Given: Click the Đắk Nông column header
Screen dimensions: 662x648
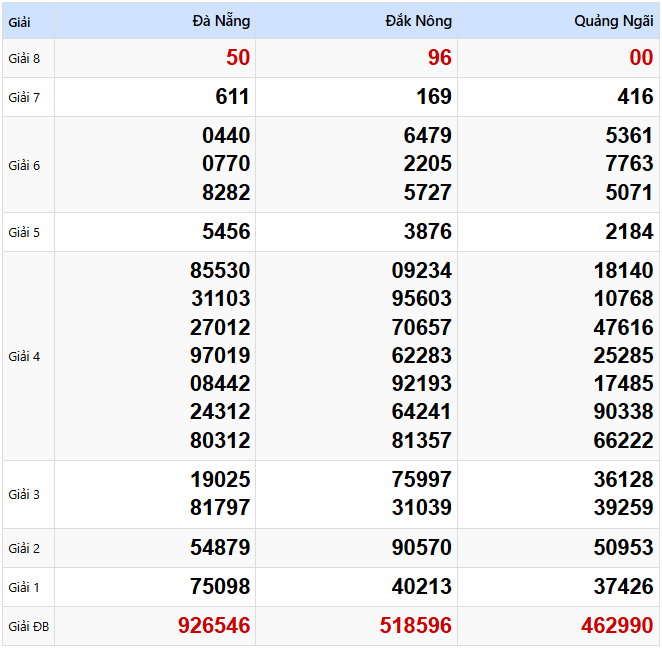Looking at the screenshot, I should pyautogui.click(x=419, y=21).
